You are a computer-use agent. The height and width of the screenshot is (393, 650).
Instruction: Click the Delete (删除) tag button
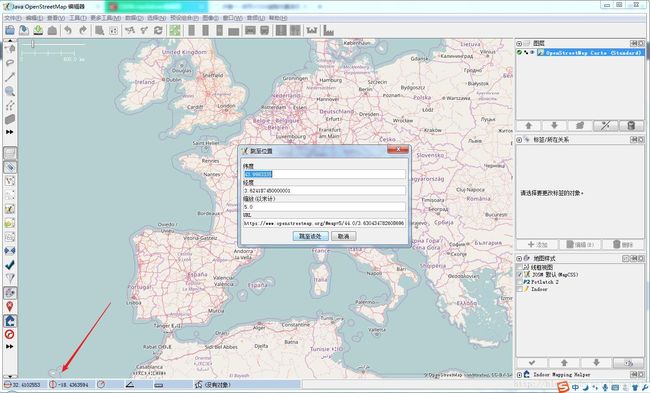pyautogui.click(x=623, y=245)
